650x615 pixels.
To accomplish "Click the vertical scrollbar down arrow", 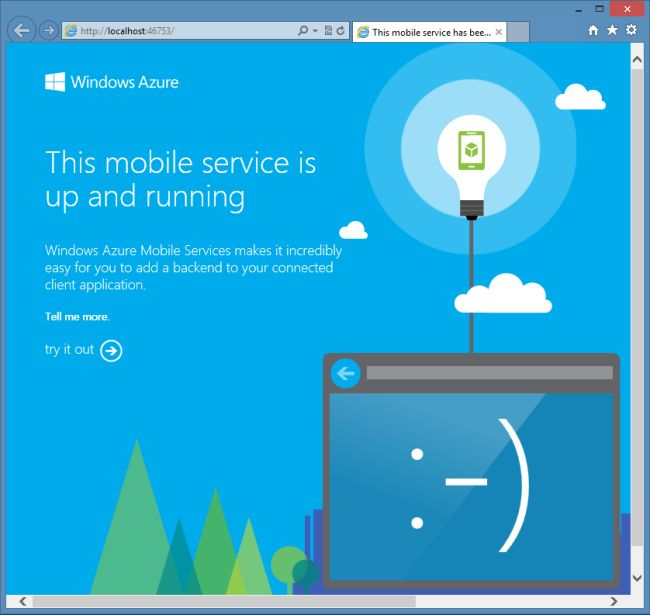I will 637,577.
